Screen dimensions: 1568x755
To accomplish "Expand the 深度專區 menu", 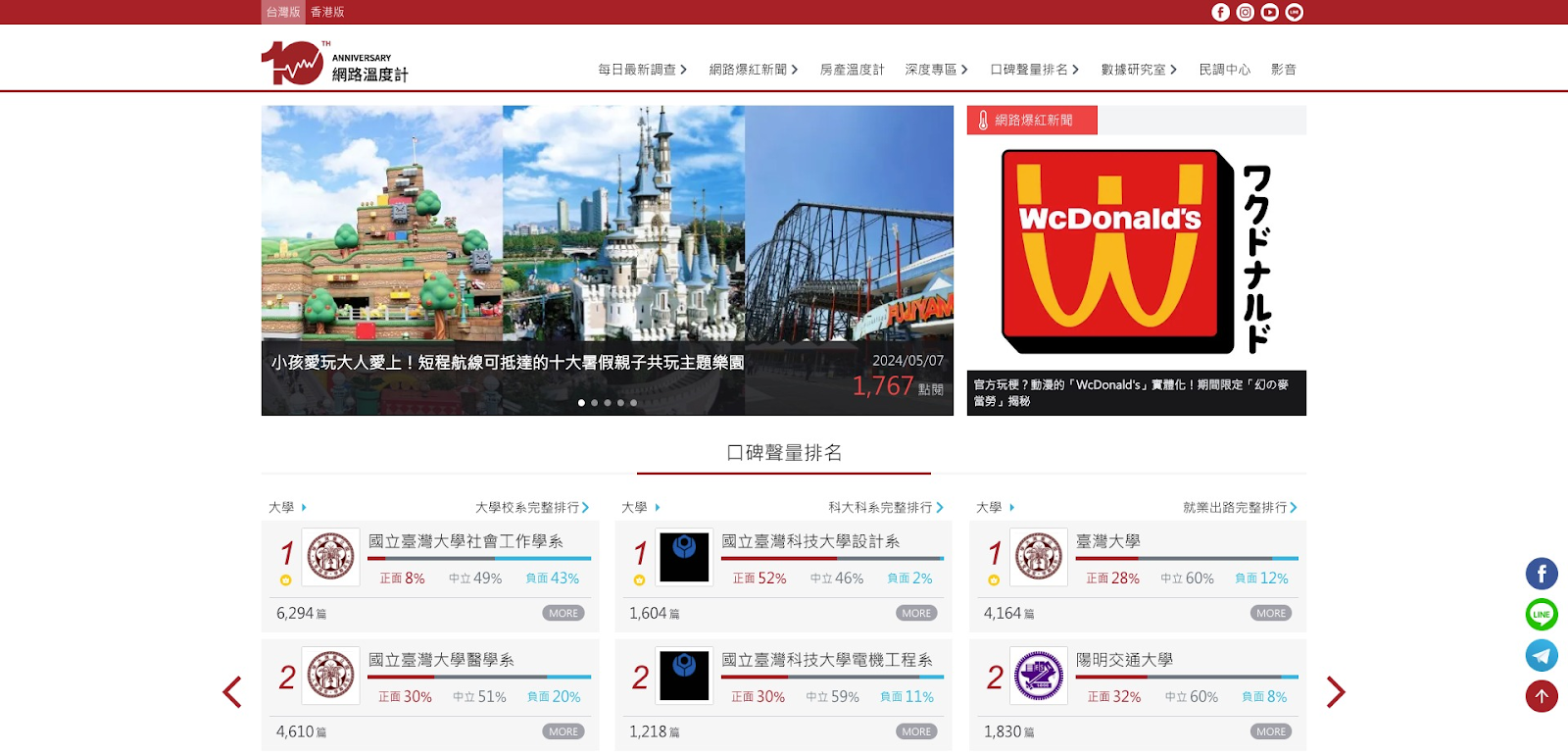I will coord(937,70).
